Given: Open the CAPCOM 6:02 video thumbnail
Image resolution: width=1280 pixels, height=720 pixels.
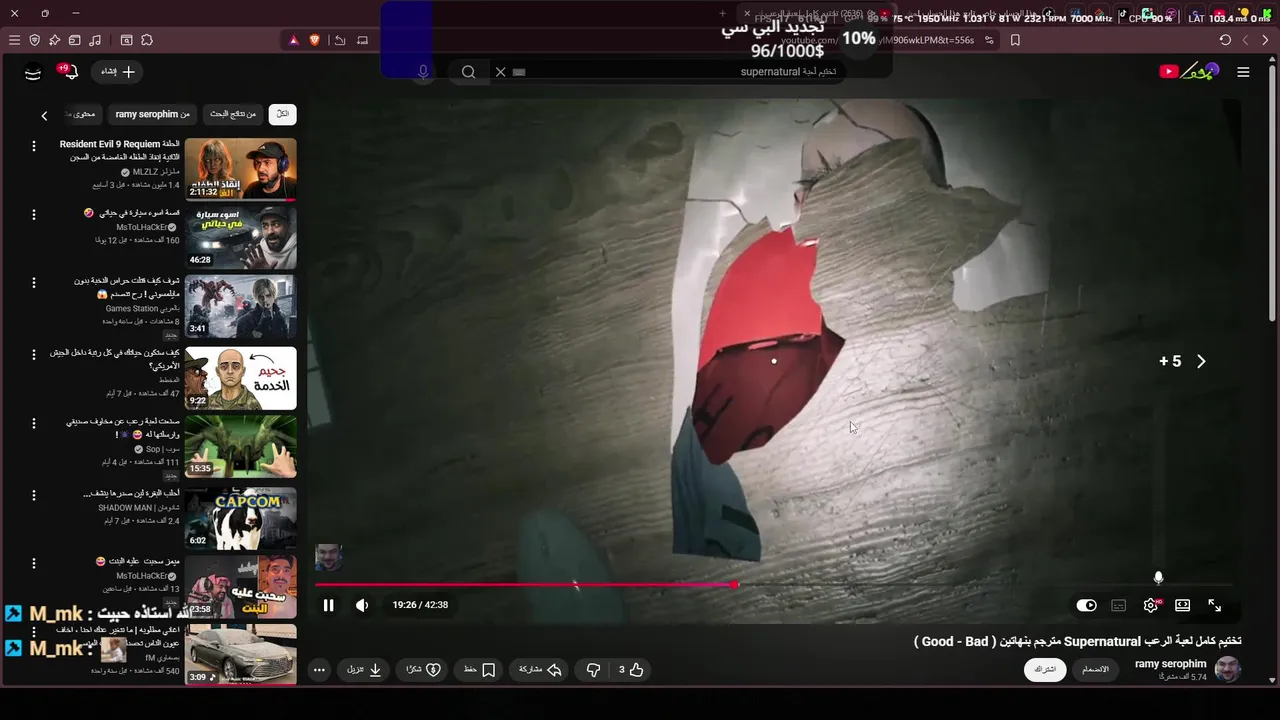Looking at the screenshot, I should click(241, 518).
